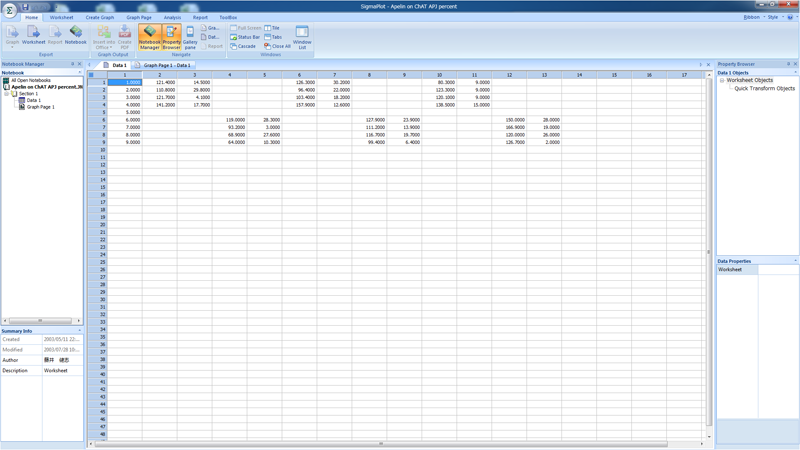Screen dimensions: 800x450
Task: Toggle the Status Bar option
Action: 246,37
